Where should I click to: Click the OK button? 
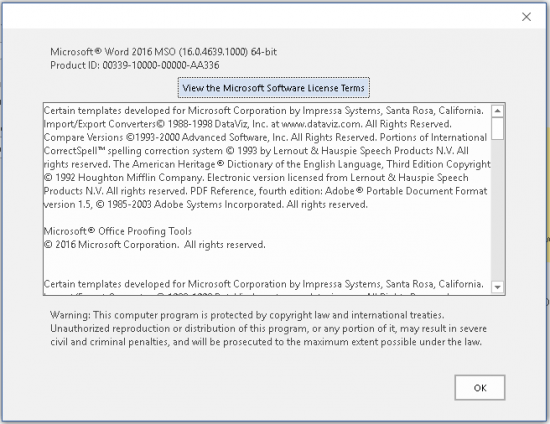[479, 388]
